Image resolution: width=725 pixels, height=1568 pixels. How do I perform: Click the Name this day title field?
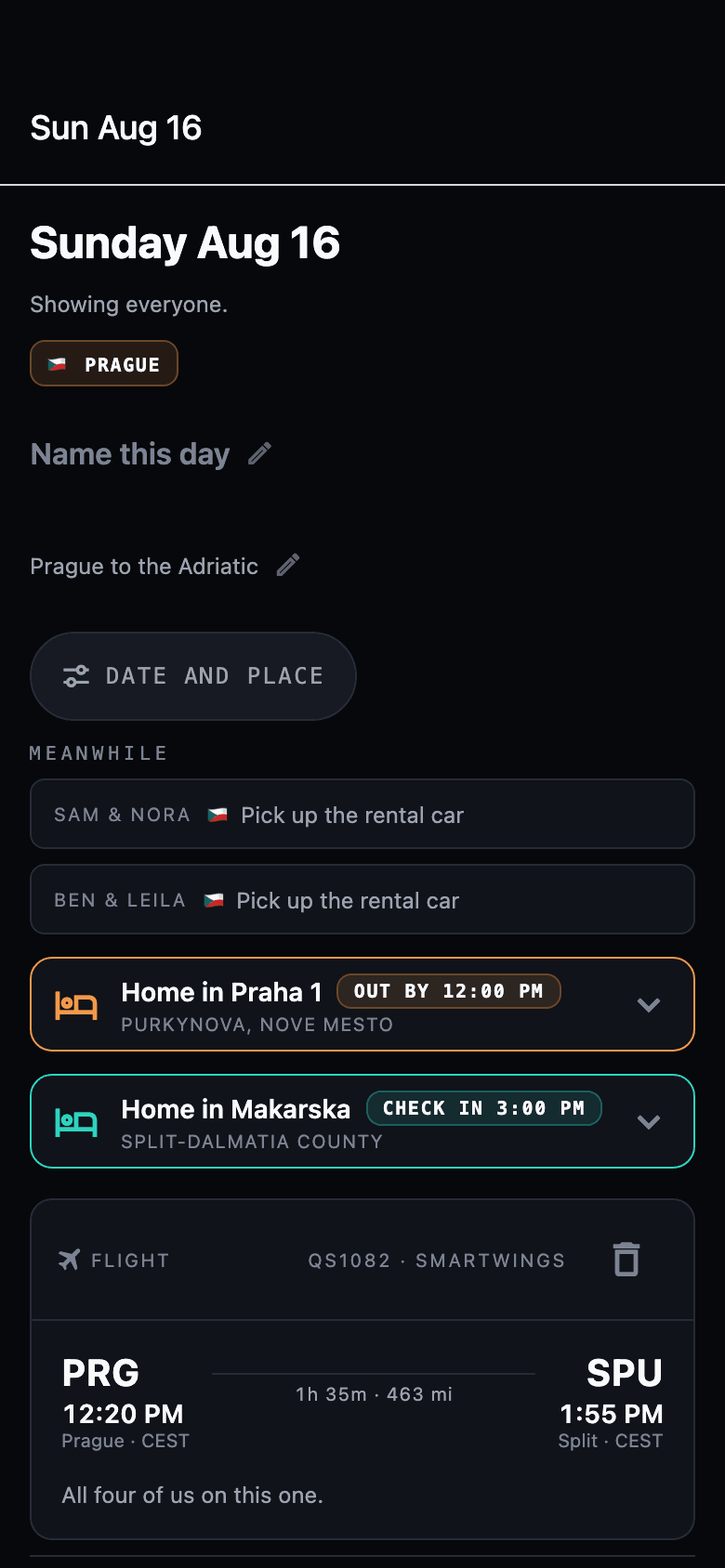[130, 454]
